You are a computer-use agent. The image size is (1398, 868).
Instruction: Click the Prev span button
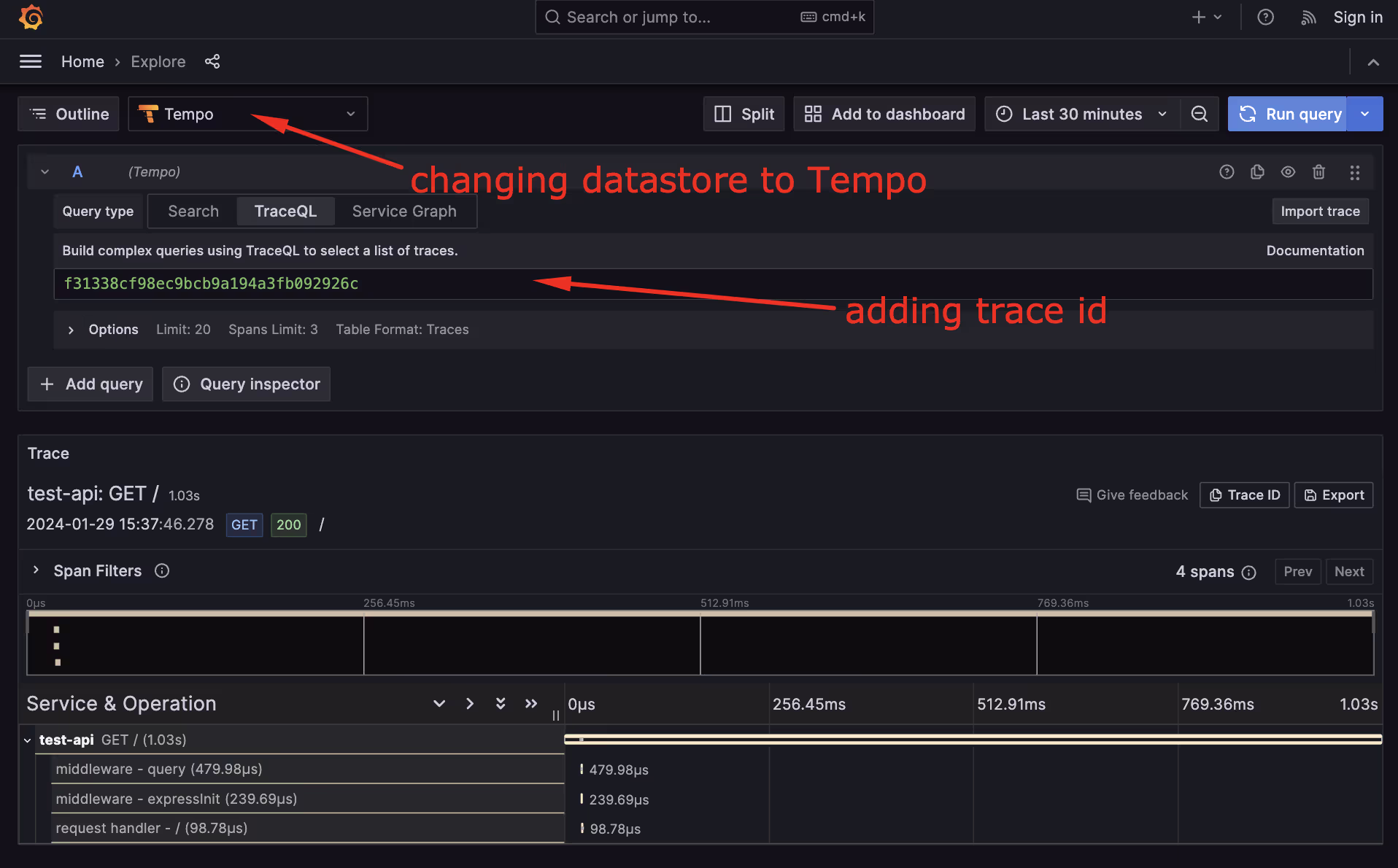coord(1297,572)
